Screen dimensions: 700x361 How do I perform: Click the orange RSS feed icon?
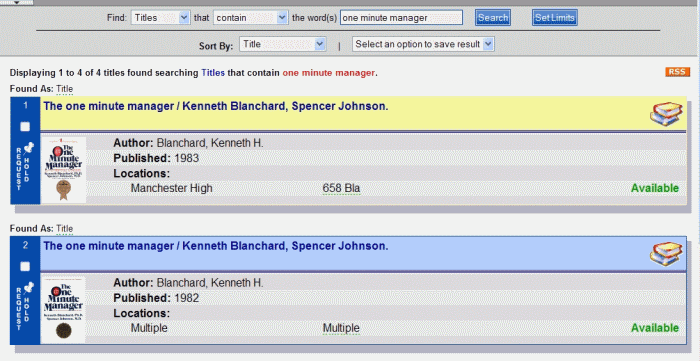point(677,72)
